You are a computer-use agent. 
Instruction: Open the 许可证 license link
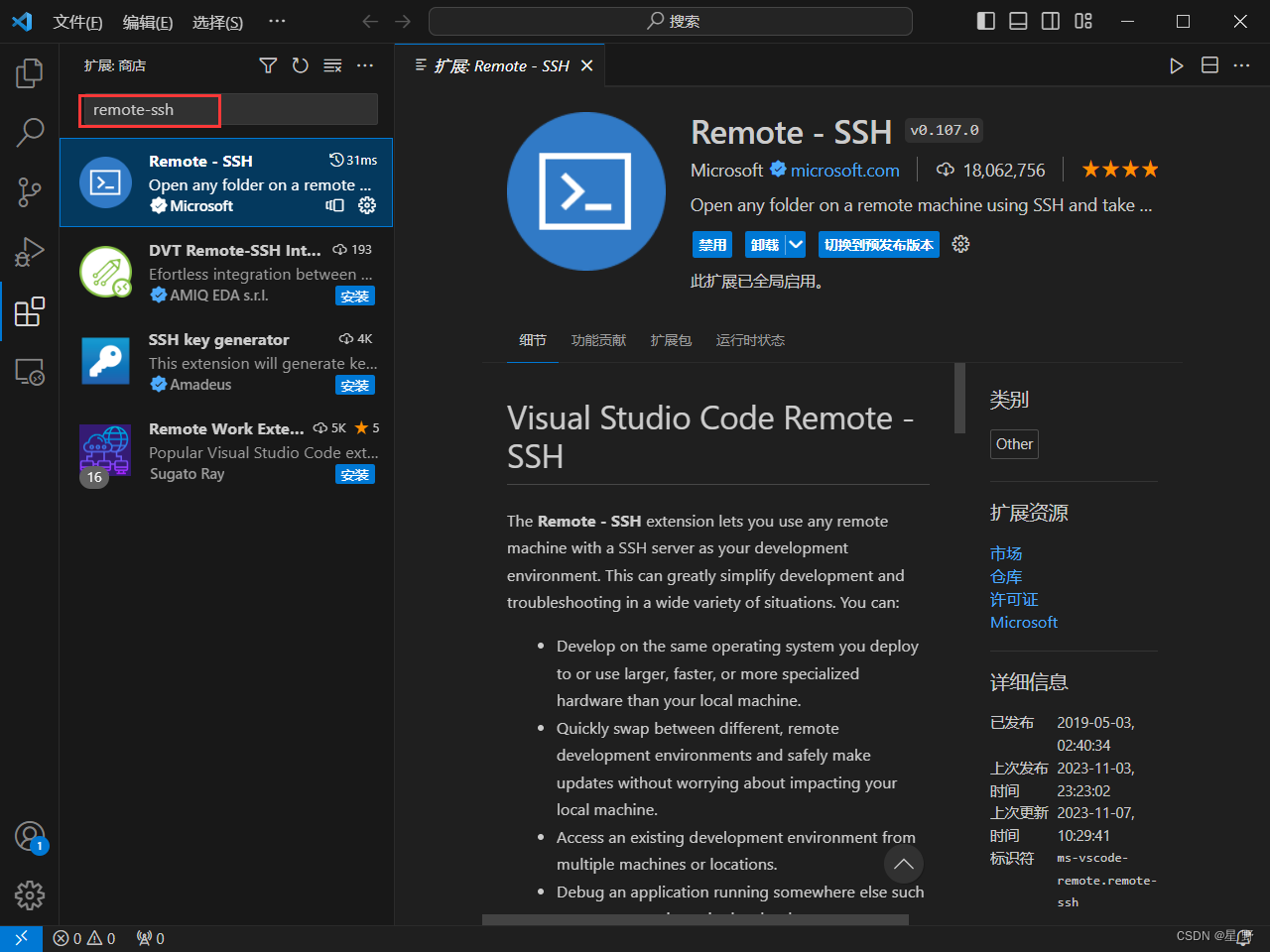click(1014, 599)
